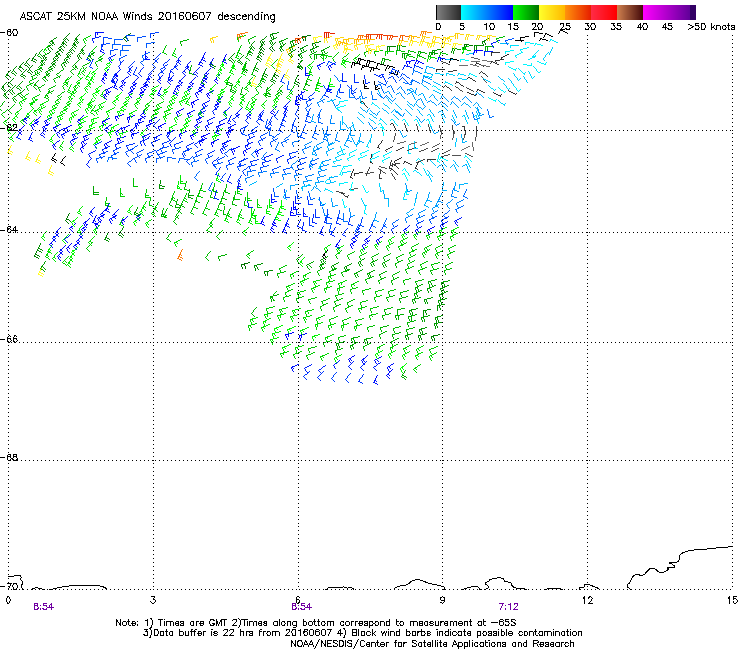This screenshot has height=650, width=740.
Task: Select the '10' label on the wind-speed legend
Action: click(x=488, y=27)
